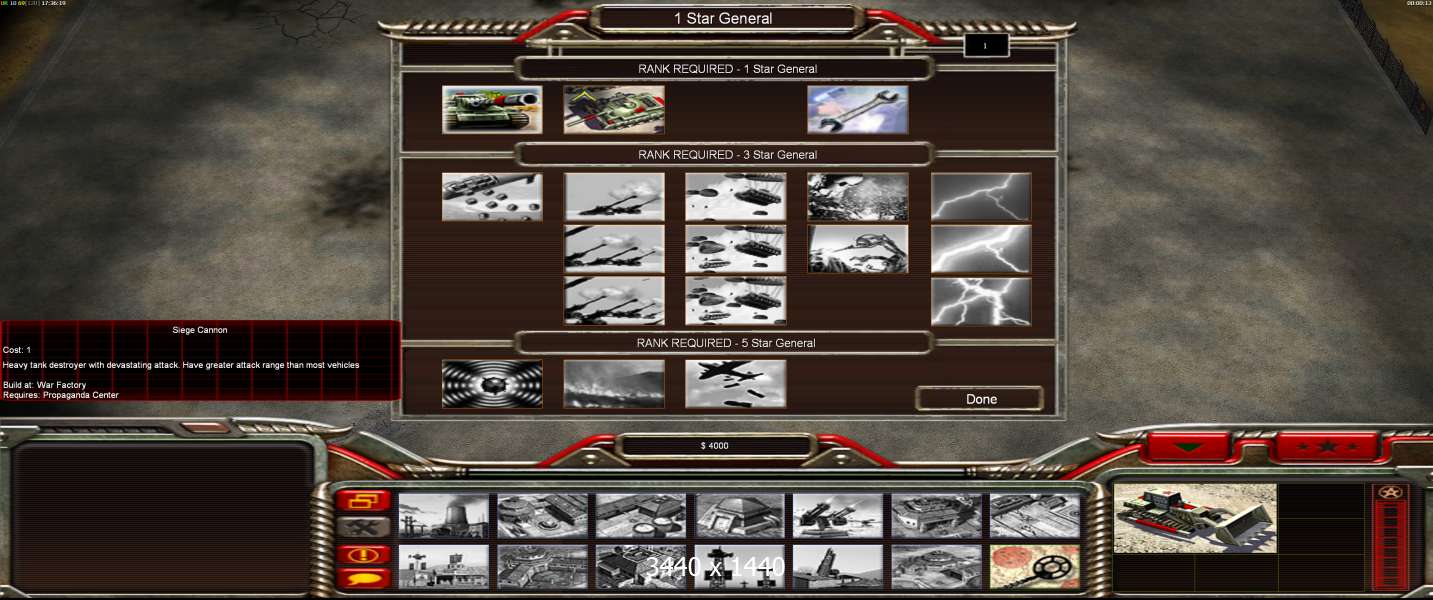1433x600 pixels.
Task: Pick the multiple lightning bolts power
Action: click(981, 301)
